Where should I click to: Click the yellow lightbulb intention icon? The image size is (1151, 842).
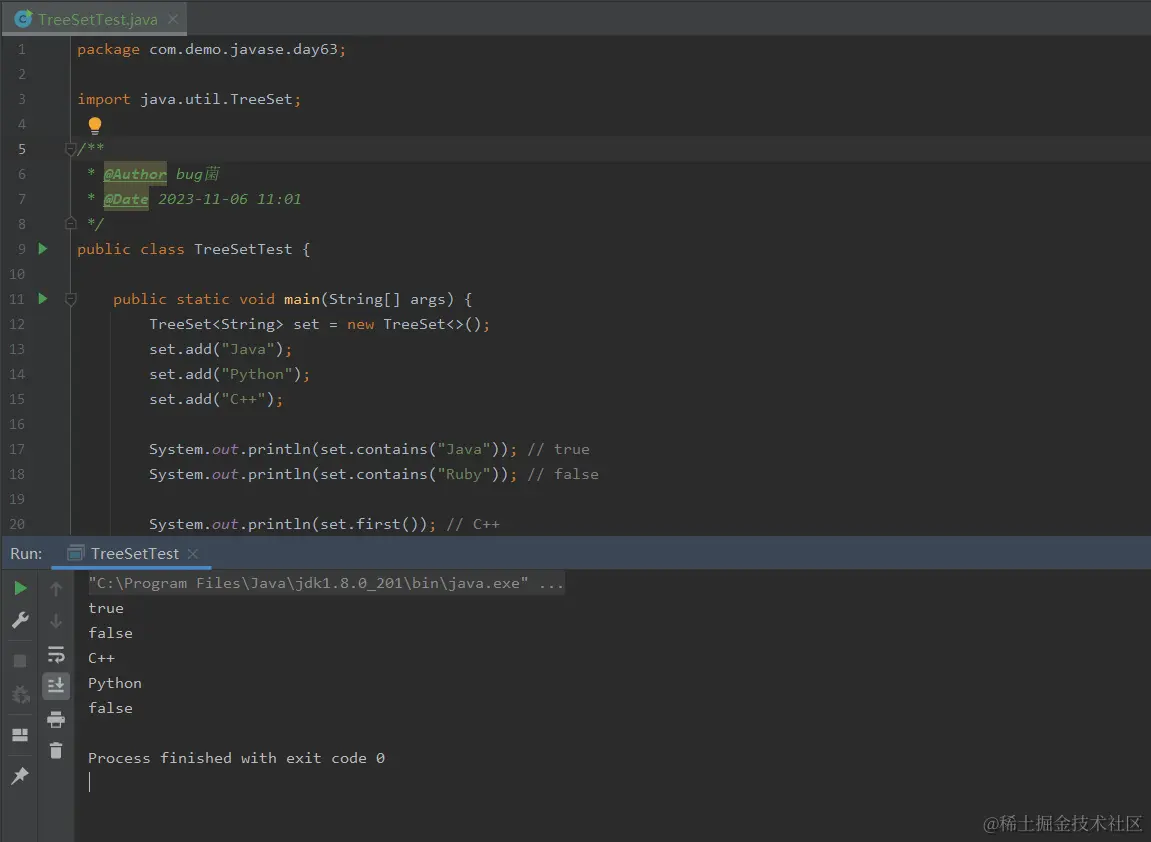pos(95,125)
